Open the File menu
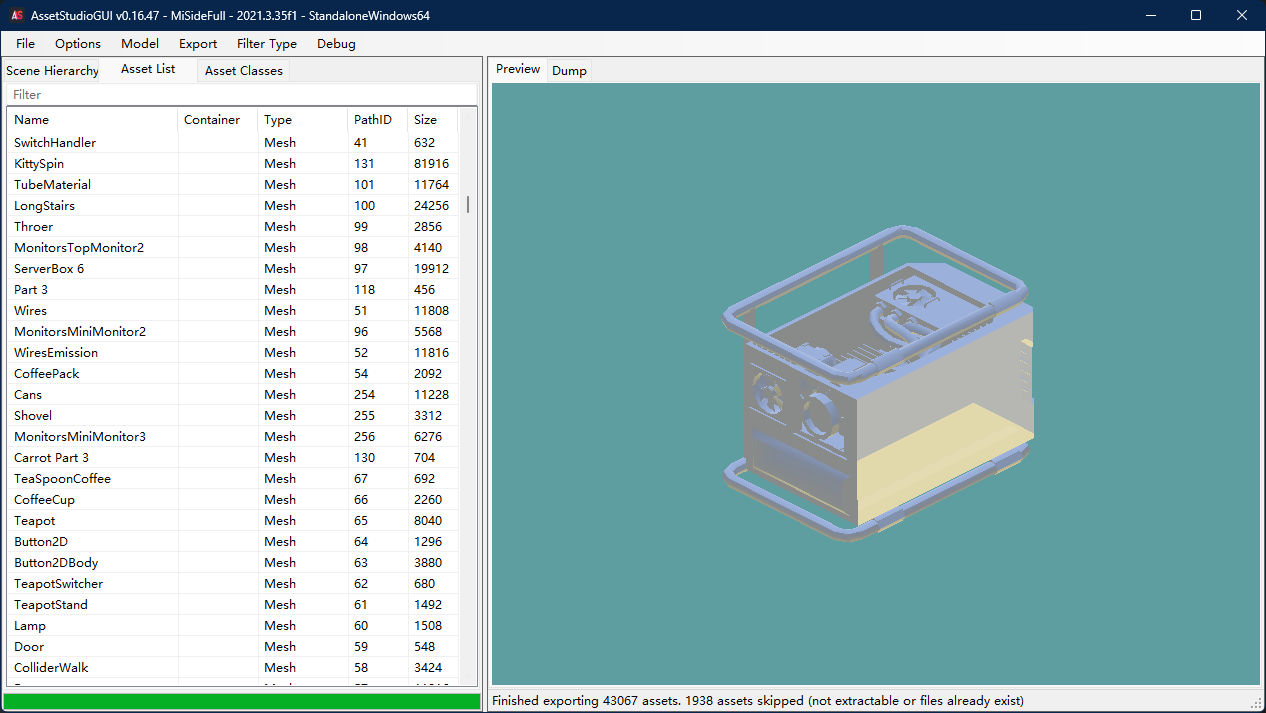This screenshot has height=713, width=1266. tap(25, 43)
